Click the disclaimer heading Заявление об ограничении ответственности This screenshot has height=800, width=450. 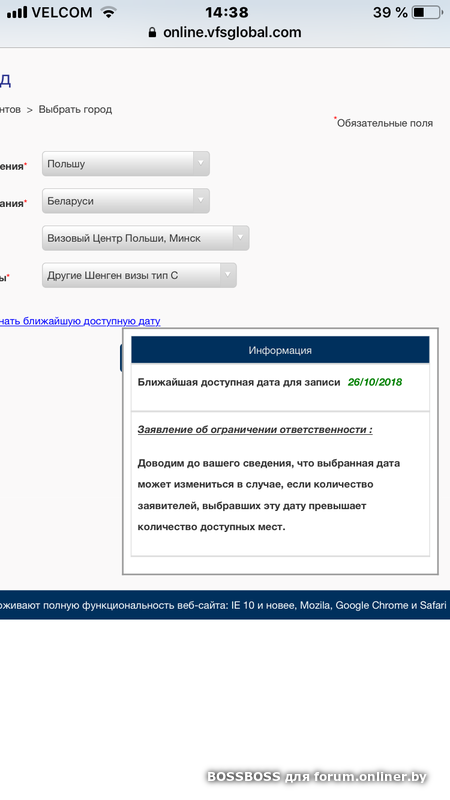click(x=255, y=430)
